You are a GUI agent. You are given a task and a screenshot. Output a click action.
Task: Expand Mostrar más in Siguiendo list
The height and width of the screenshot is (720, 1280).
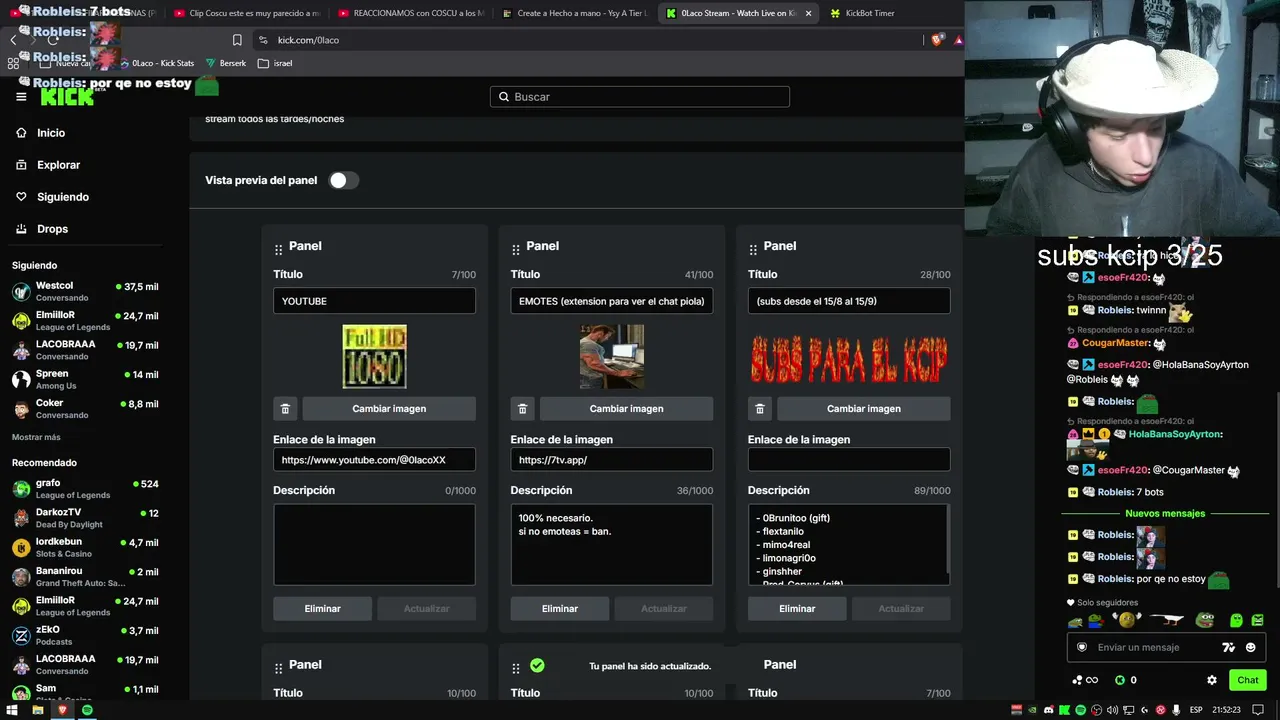click(x=36, y=437)
